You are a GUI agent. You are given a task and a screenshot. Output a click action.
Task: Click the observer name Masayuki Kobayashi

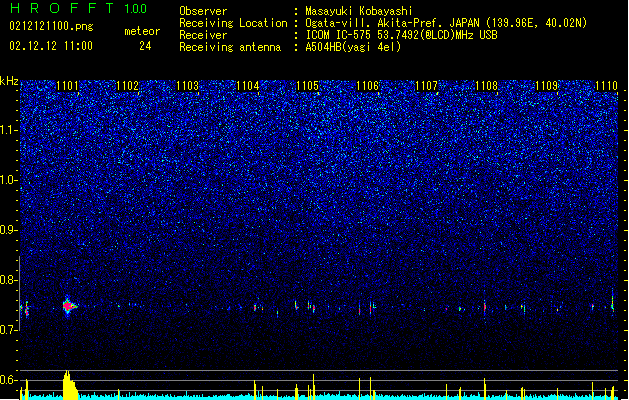[359, 11]
